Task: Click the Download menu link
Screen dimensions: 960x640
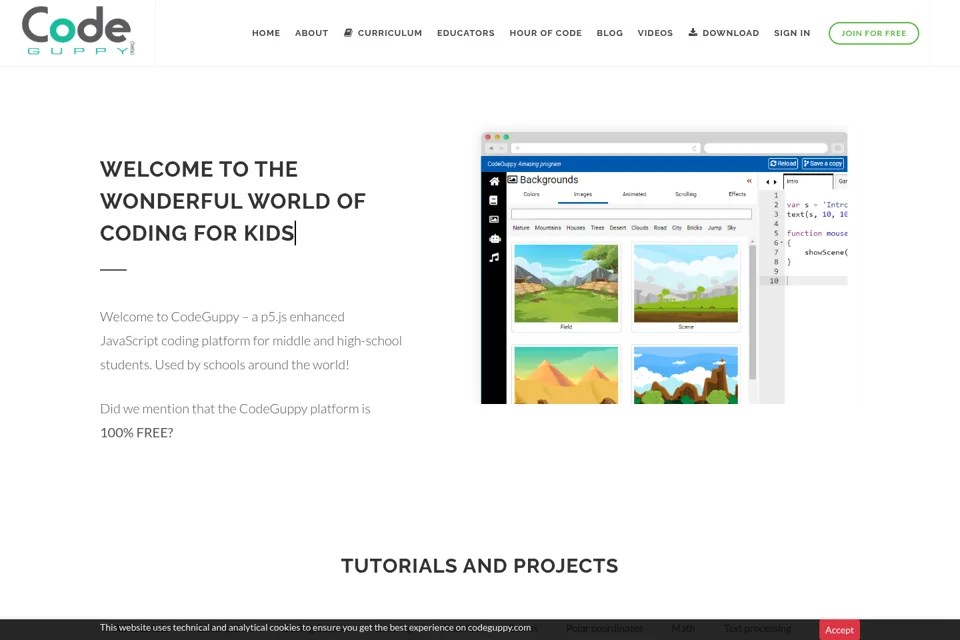Action: [724, 33]
